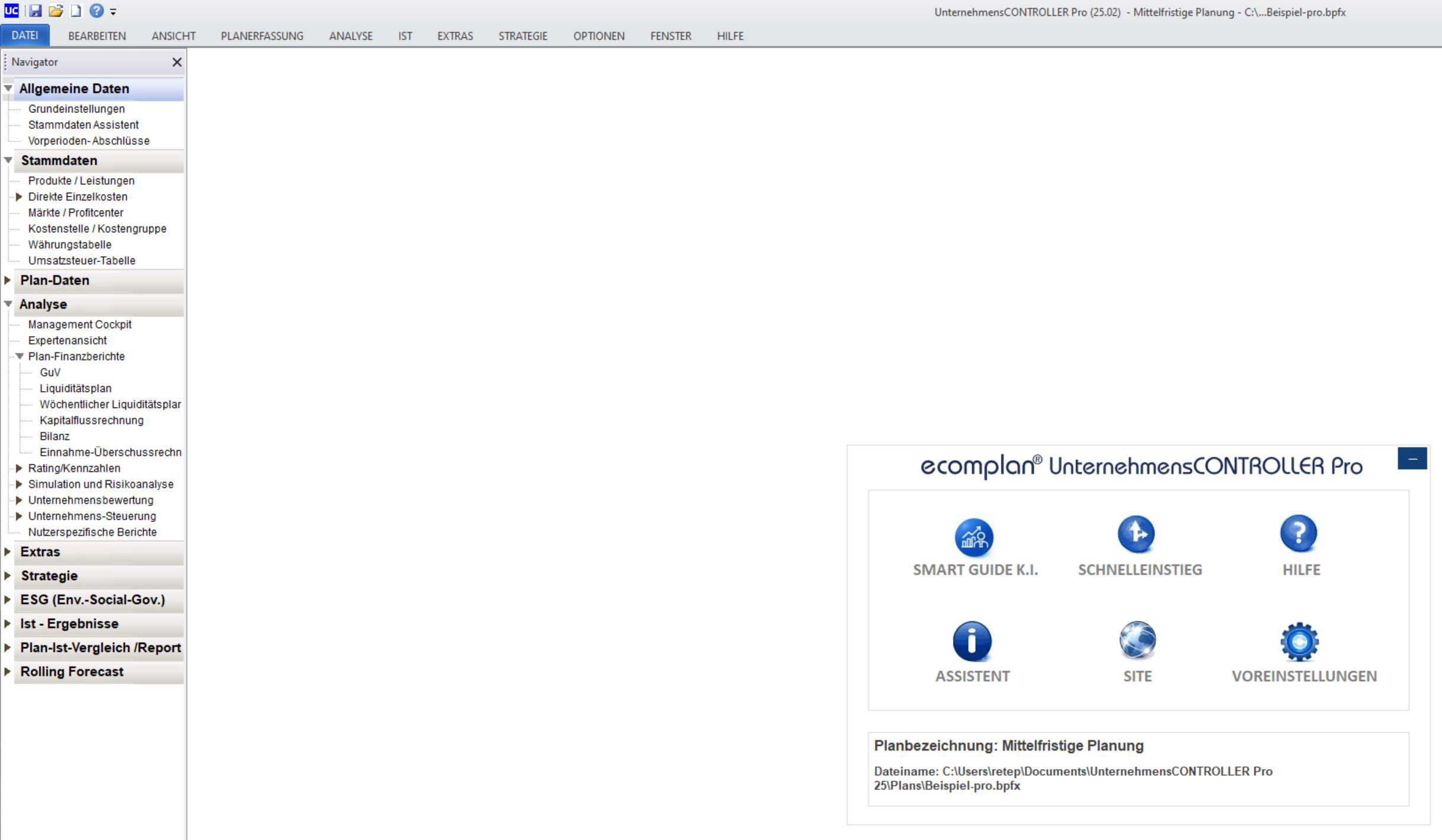This screenshot has height=840, width=1442.
Task: Open Voreinstellungen gear icon
Action: click(1299, 642)
